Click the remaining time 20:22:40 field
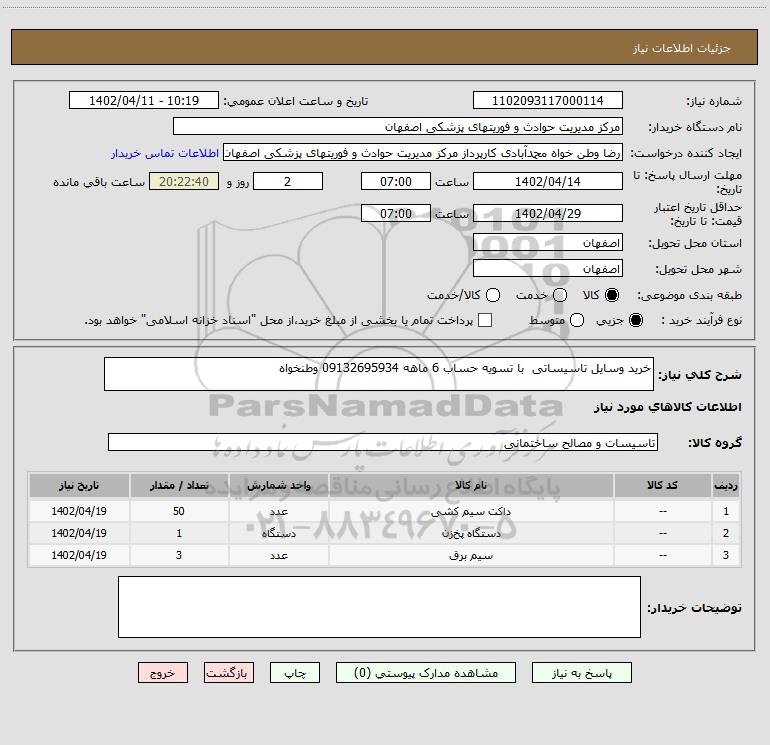Image resolution: width=770 pixels, height=745 pixels. 184,182
